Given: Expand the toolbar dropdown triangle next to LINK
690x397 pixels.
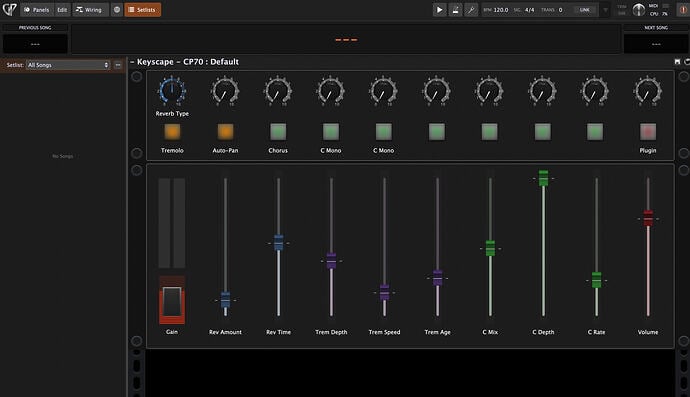Looking at the screenshot, I should [606, 10].
